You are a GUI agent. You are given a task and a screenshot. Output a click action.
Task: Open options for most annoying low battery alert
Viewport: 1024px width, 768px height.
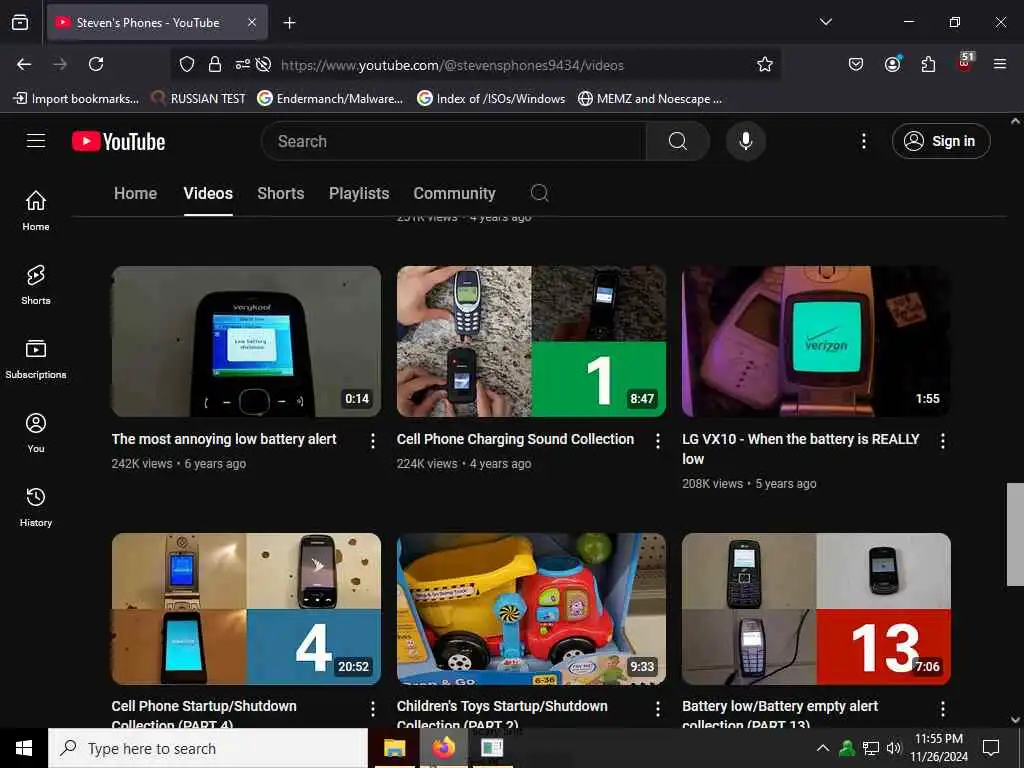tap(373, 441)
